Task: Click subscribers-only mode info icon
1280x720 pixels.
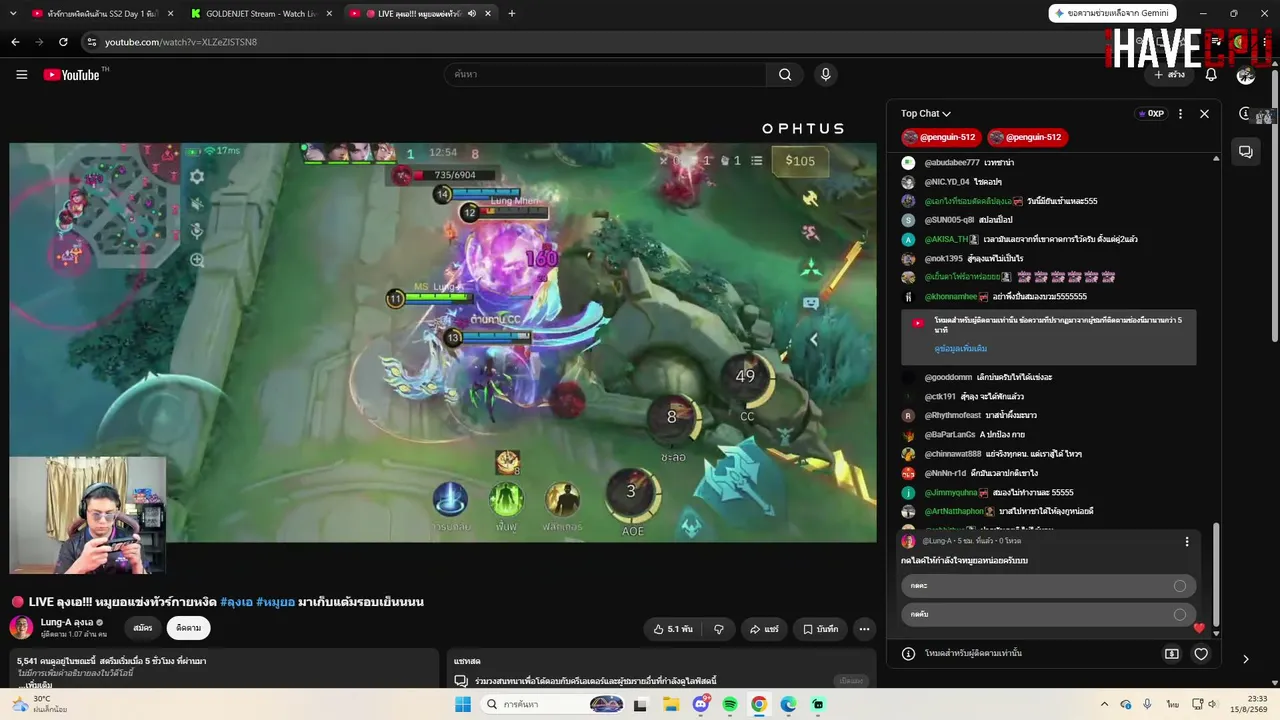Action: pyautogui.click(x=908, y=654)
